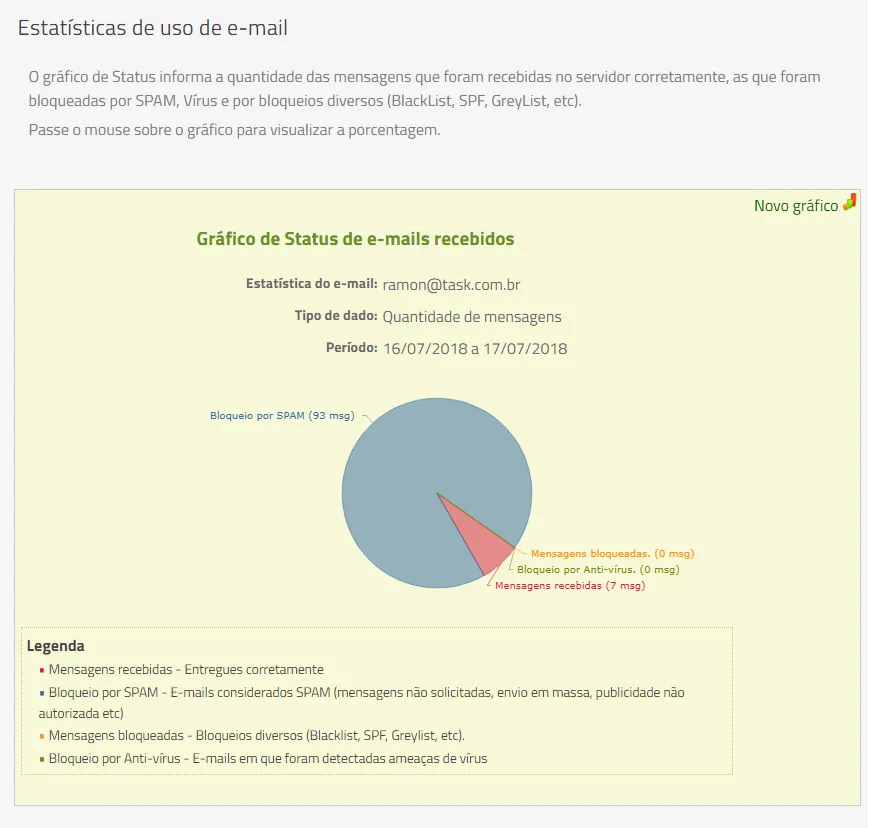Click the blue legend marker for Bloqueio por SPAM
This screenshot has height=828, width=869.
click(x=42, y=694)
